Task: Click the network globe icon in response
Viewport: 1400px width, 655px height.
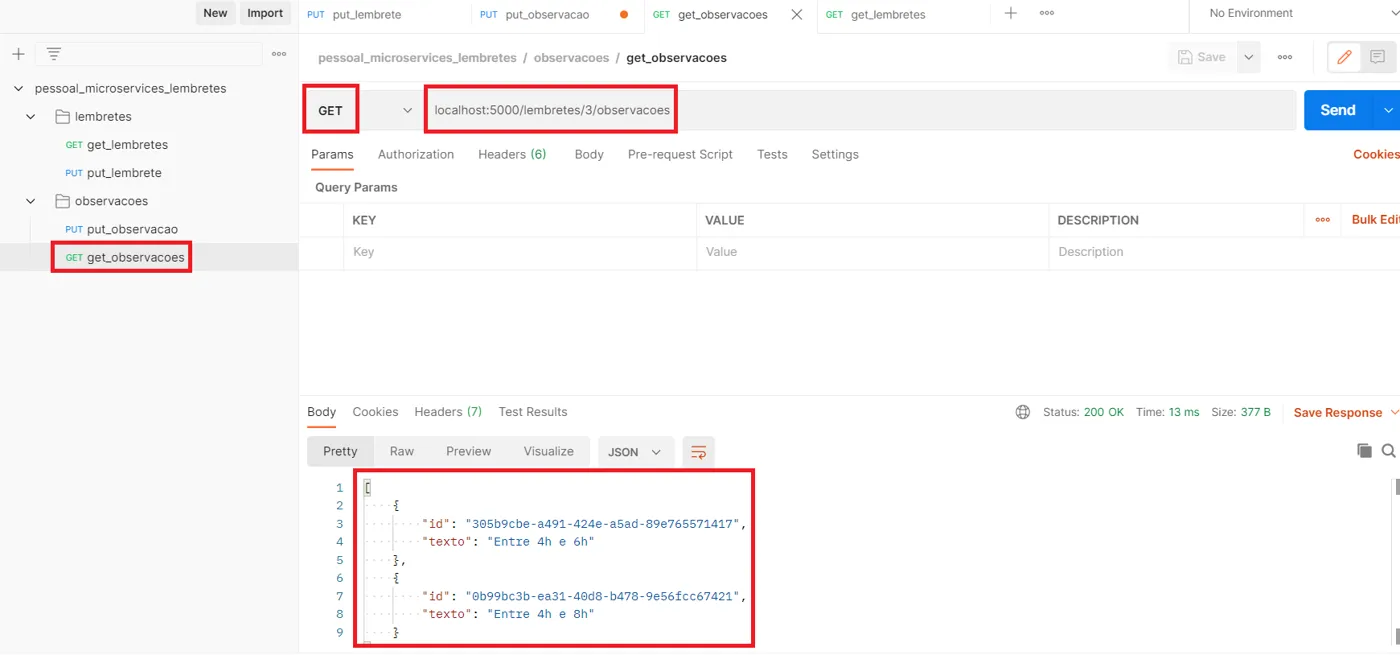Action: 1022,412
